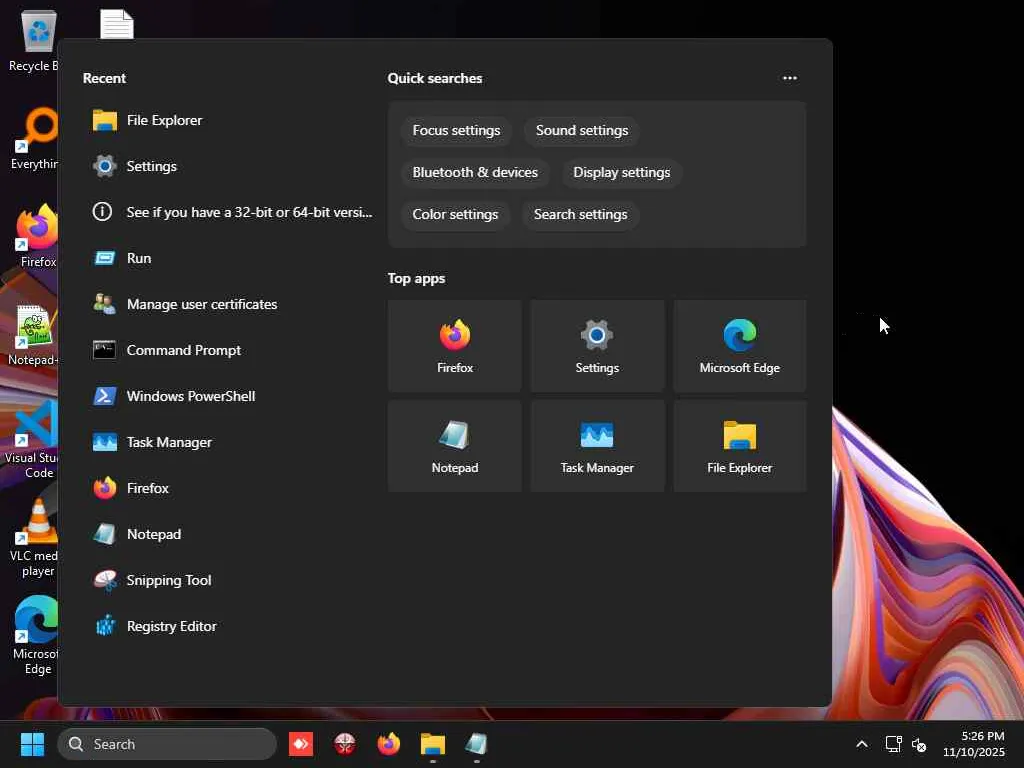Select the Microsoft Edge desktop shortcut

pos(33,636)
